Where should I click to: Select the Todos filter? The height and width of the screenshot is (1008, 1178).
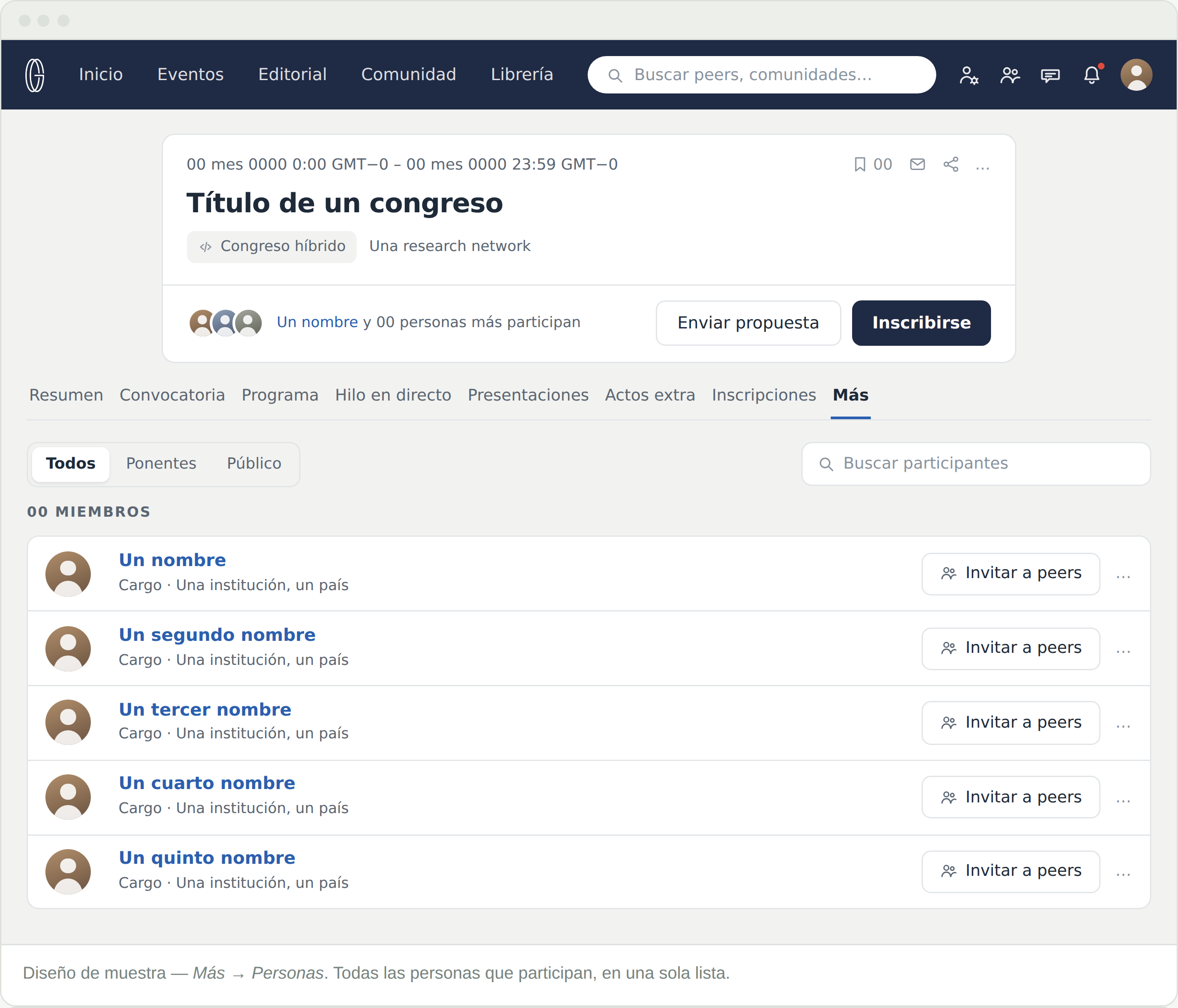point(70,464)
